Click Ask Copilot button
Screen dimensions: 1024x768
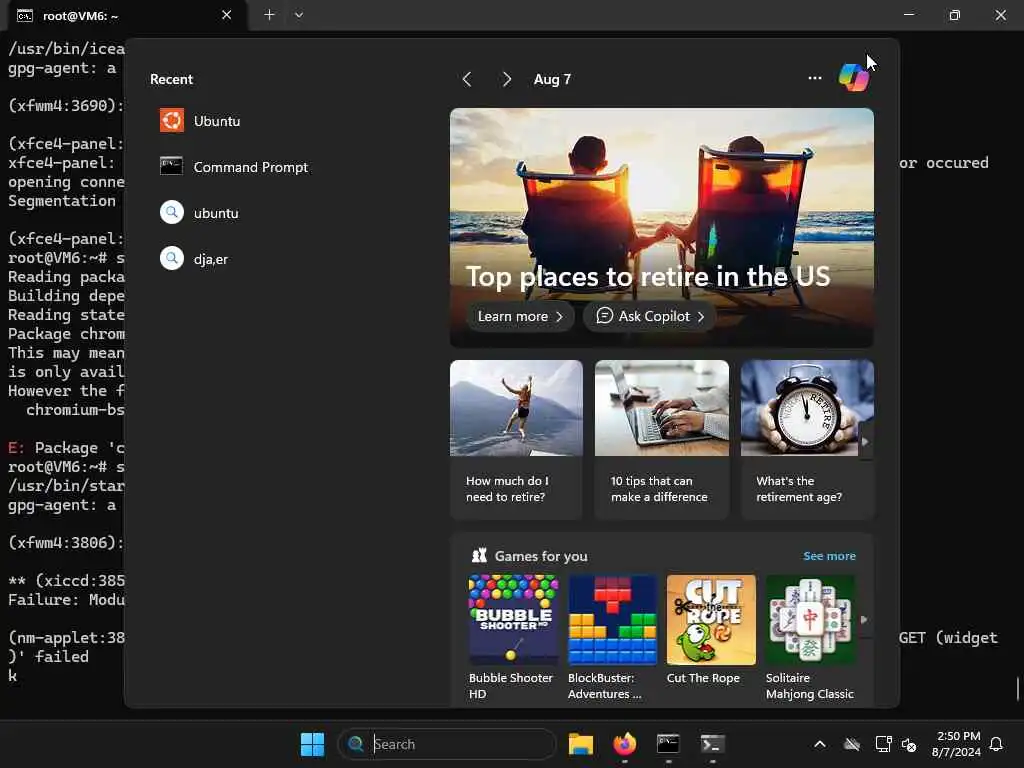[x=649, y=316]
